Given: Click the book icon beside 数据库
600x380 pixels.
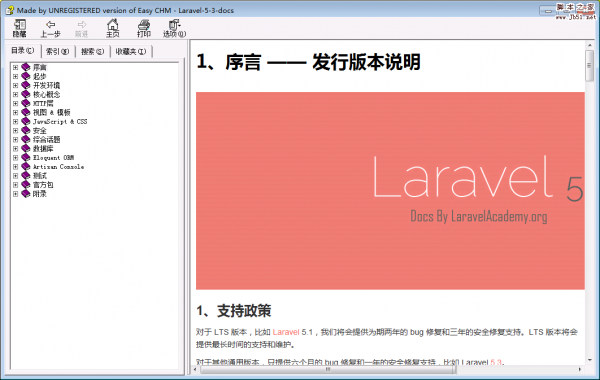Looking at the screenshot, I should click(26, 149).
